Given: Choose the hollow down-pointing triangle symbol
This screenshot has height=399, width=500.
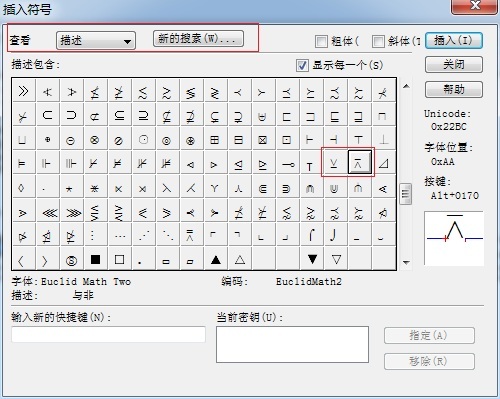Looking at the screenshot, I should [336, 259].
